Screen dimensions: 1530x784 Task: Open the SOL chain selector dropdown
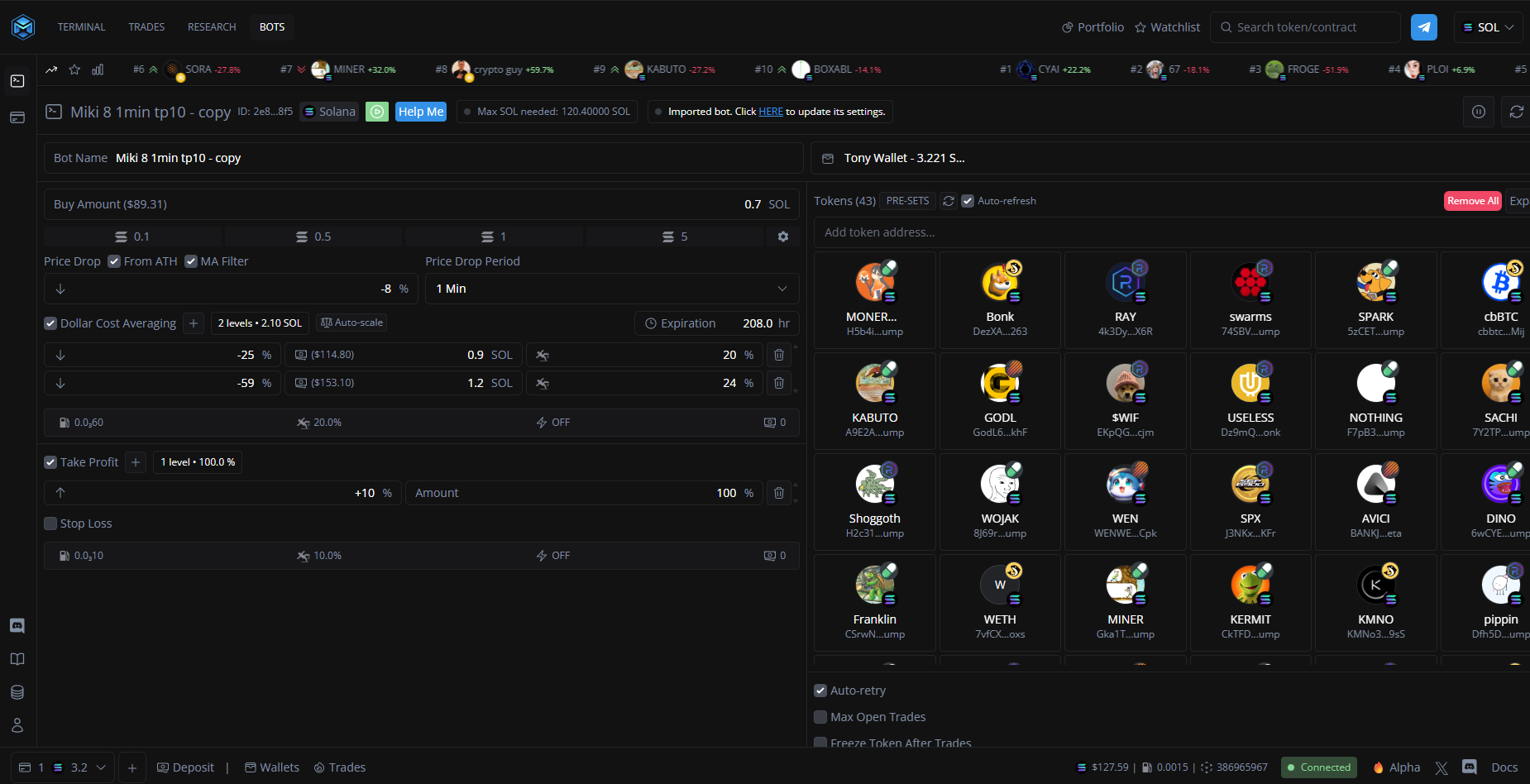[x=1488, y=27]
